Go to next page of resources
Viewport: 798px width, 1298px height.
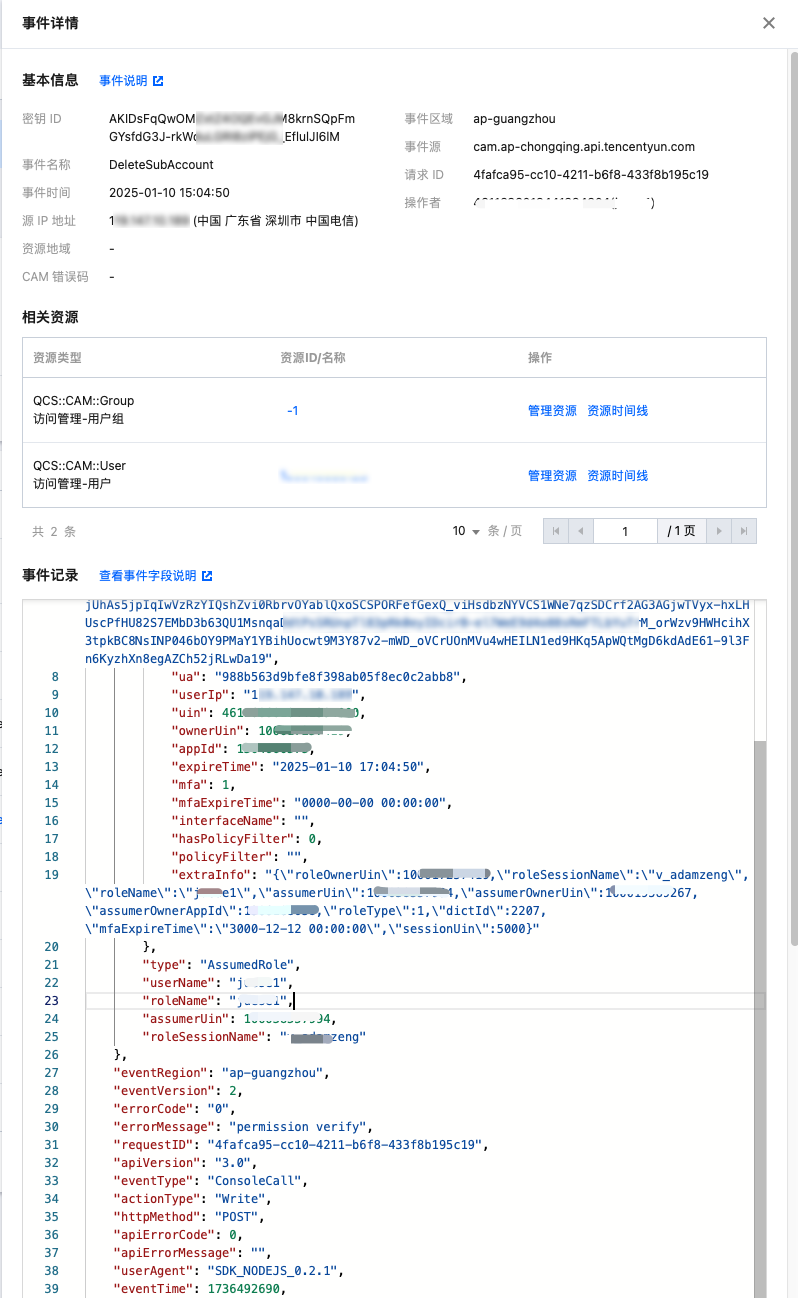(x=719, y=531)
